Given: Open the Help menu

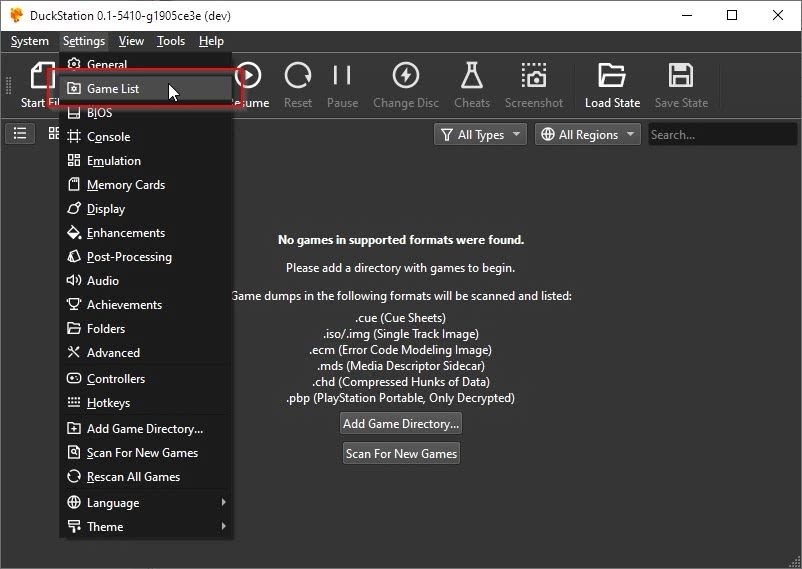Looking at the screenshot, I should coord(211,41).
